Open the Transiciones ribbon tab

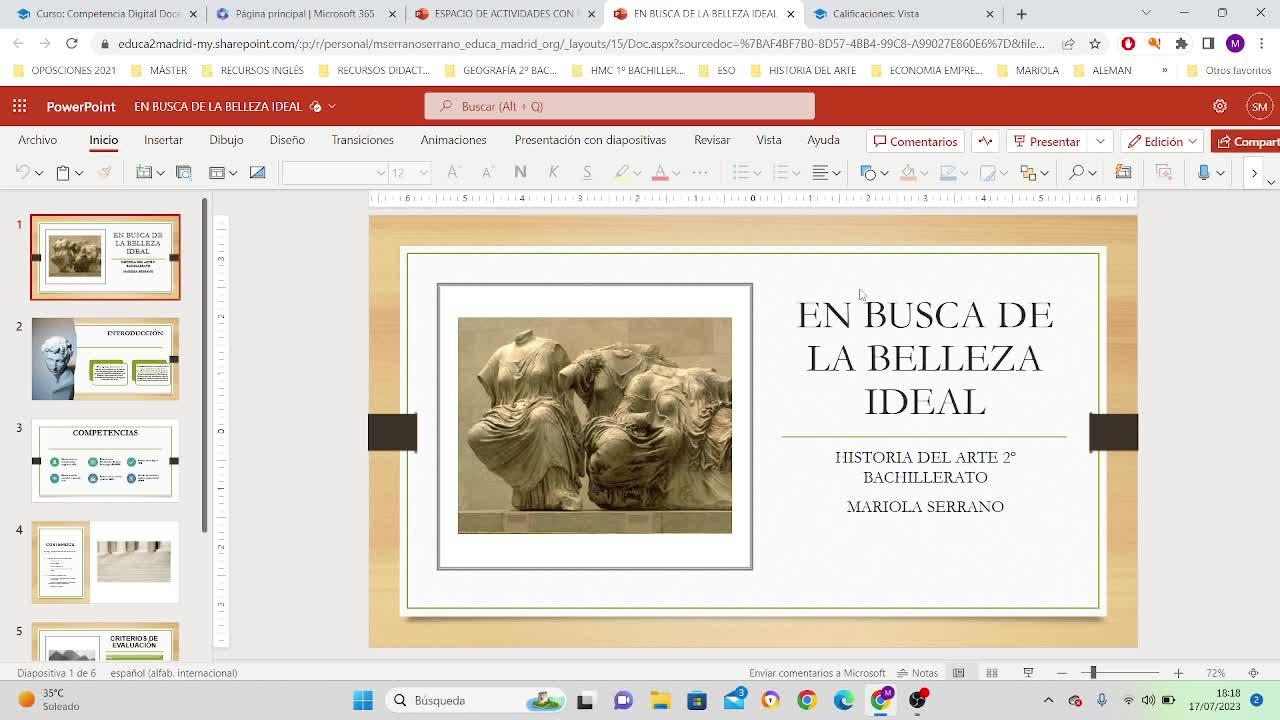click(x=362, y=140)
